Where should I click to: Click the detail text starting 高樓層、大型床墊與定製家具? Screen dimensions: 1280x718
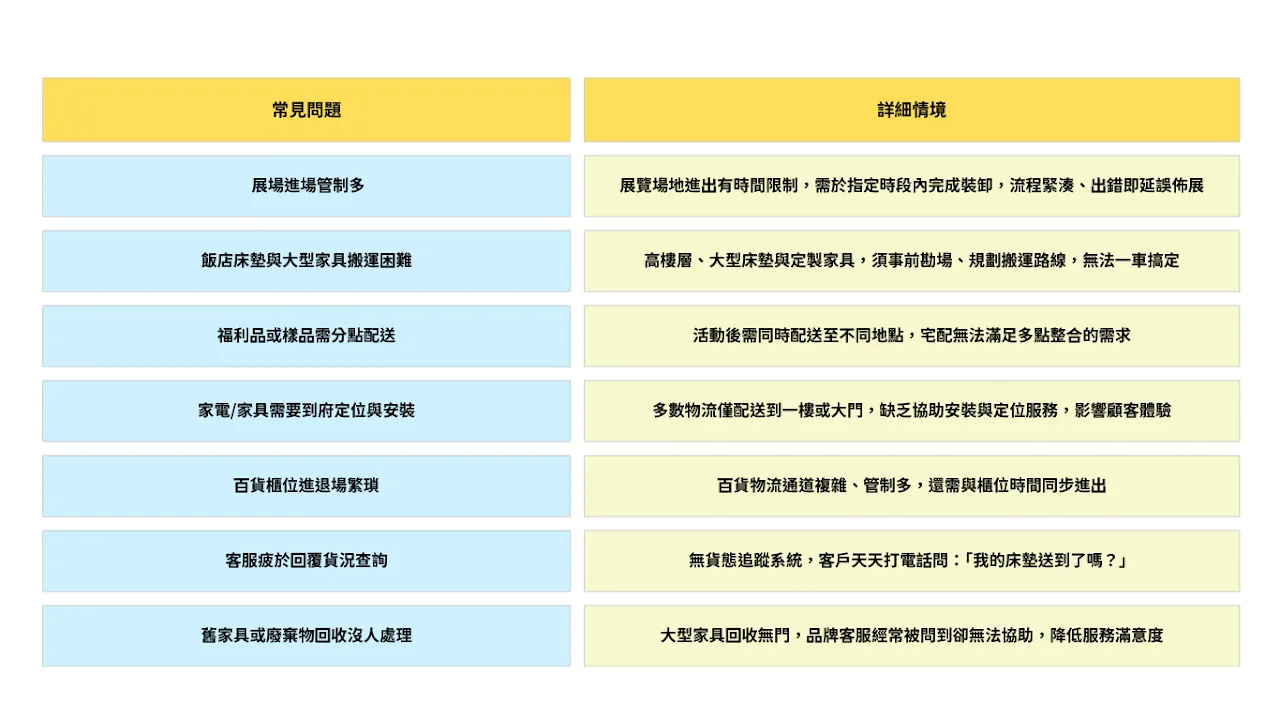pos(912,261)
